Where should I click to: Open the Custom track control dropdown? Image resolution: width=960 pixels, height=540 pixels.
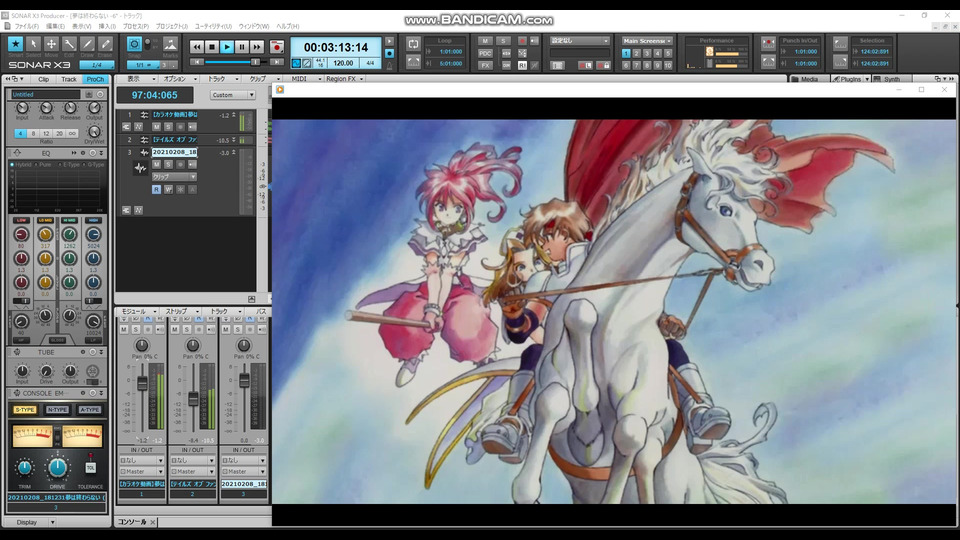232,95
